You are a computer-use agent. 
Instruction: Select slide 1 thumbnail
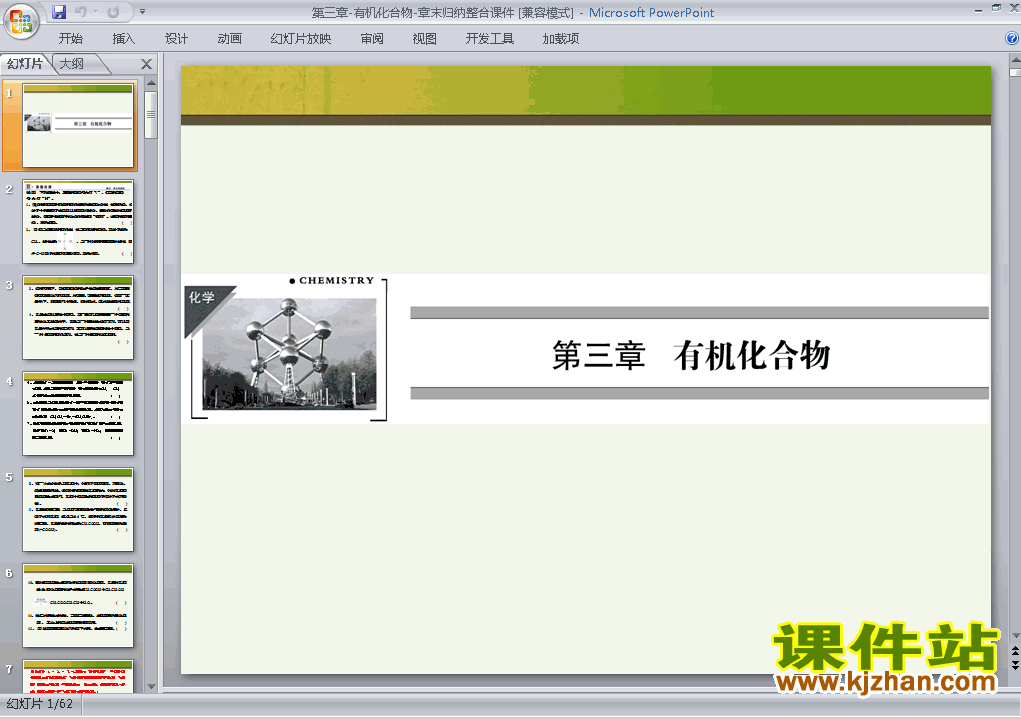point(77,125)
